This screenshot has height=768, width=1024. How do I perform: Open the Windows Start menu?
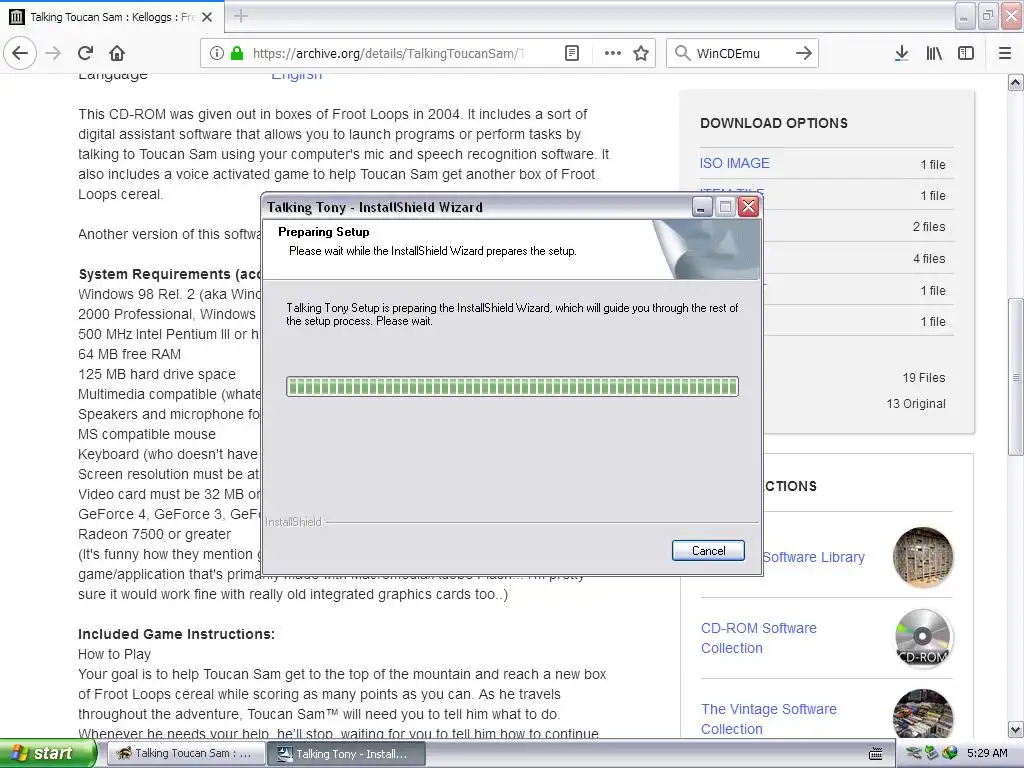48,753
